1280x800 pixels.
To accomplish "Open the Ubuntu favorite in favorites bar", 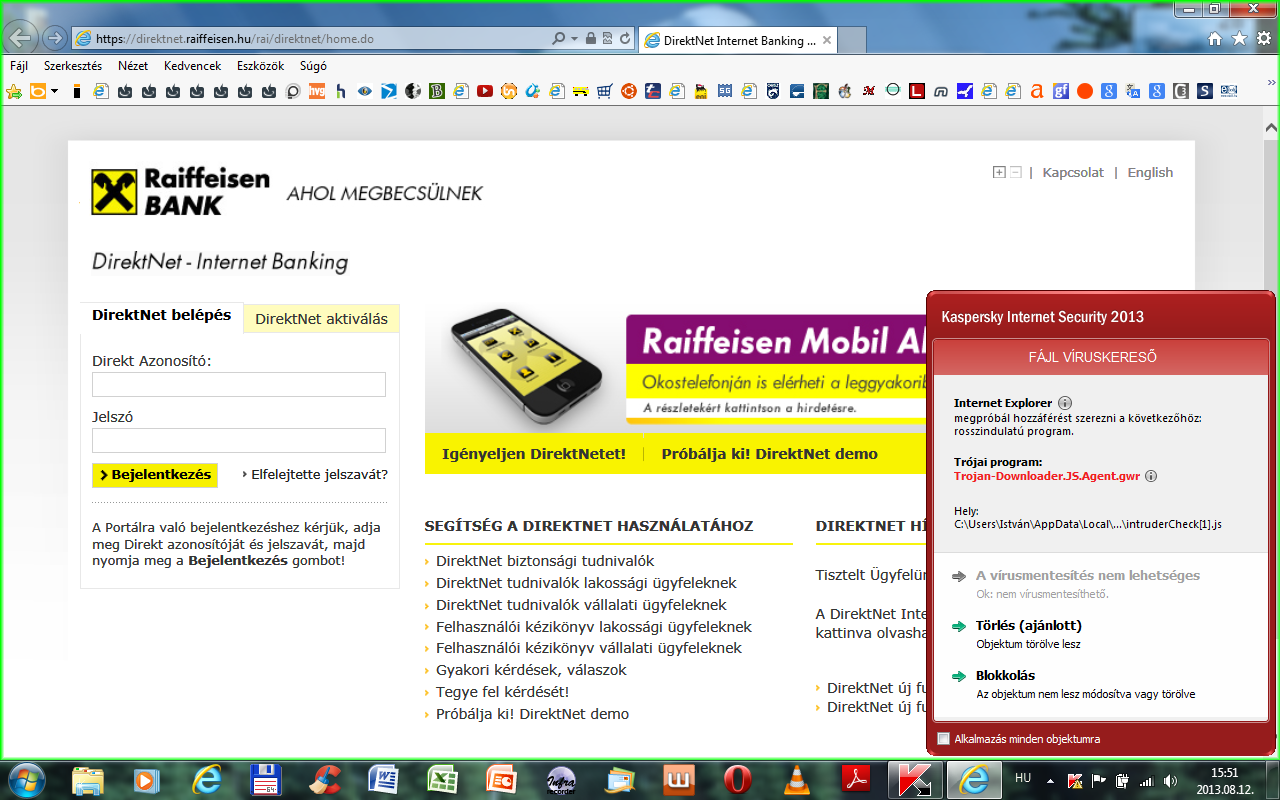I will point(629,91).
